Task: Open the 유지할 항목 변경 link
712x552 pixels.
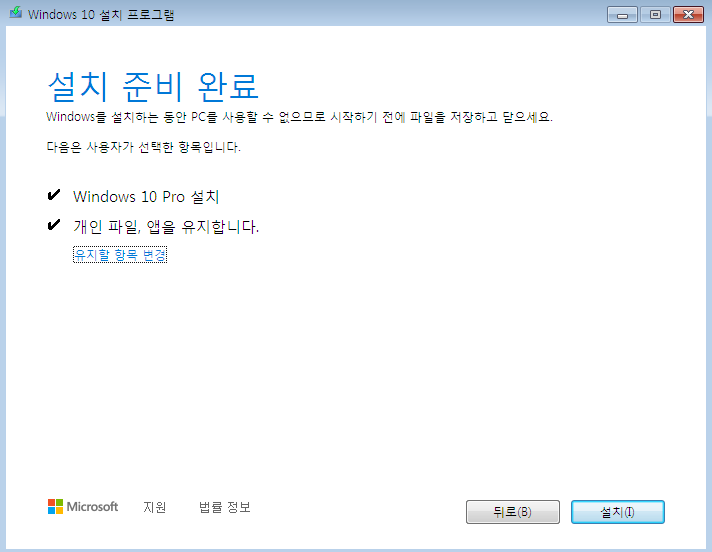Action: [120, 254]
